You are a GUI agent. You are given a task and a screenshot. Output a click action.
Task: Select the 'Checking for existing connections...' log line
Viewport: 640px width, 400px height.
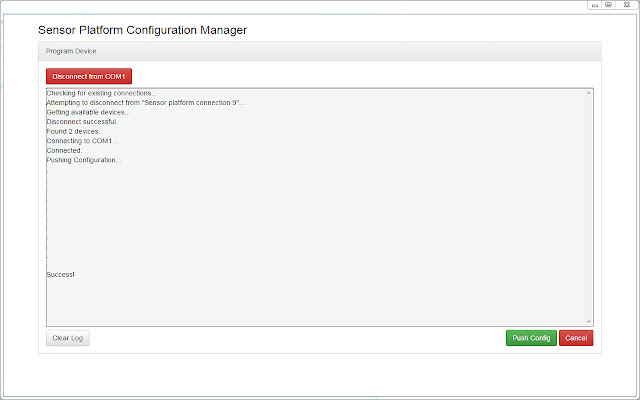pyautogui.click(x=101, y=93)
